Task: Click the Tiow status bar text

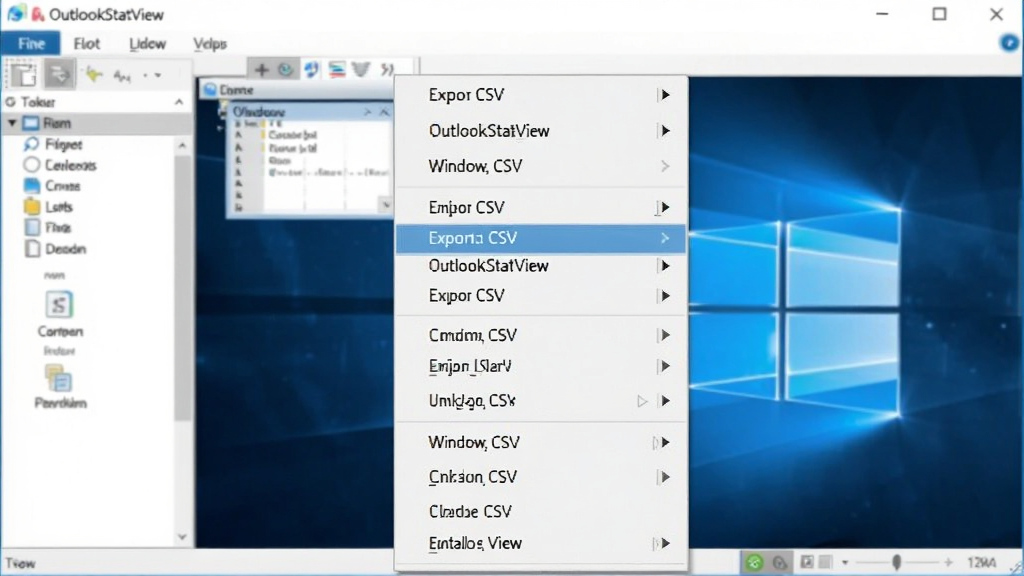Action: click(x=20, y=563)
